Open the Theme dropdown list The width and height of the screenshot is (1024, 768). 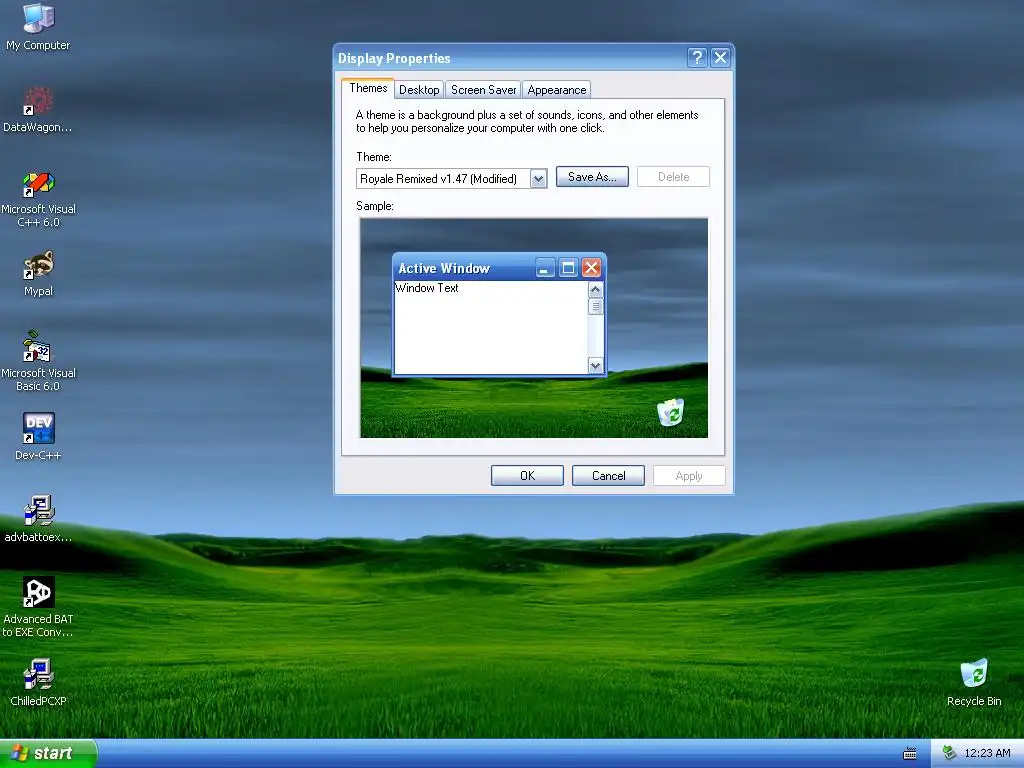538,178
